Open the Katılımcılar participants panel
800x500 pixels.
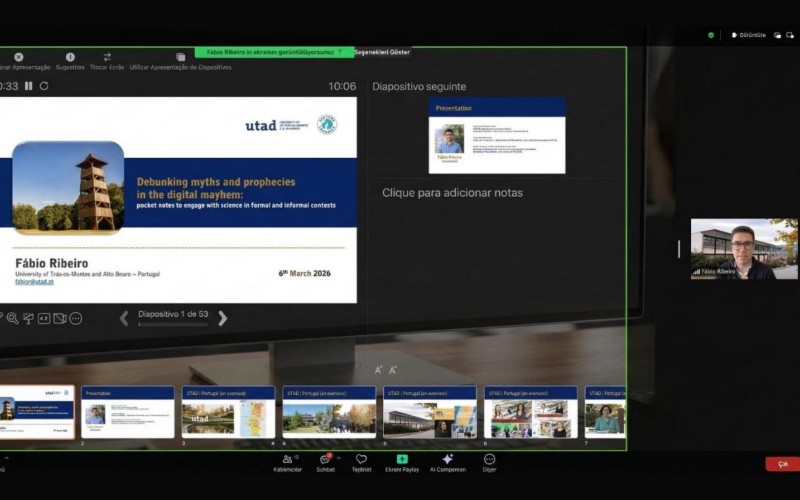tap(287, 460)
